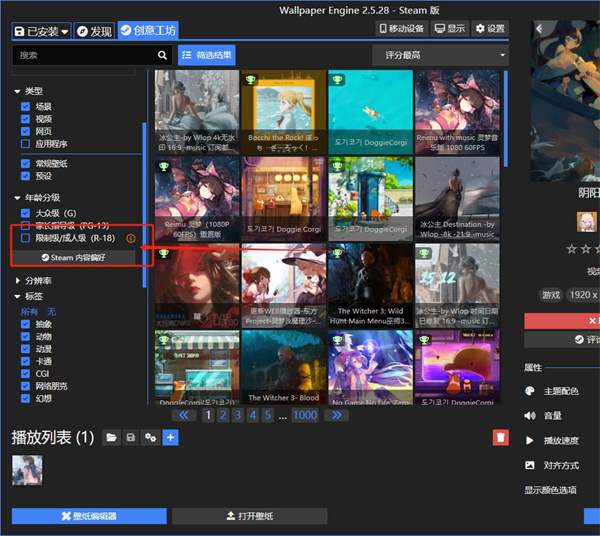Toggle the 抽象 tag checkbox
The image size is (600, 536).
(25, 324)
